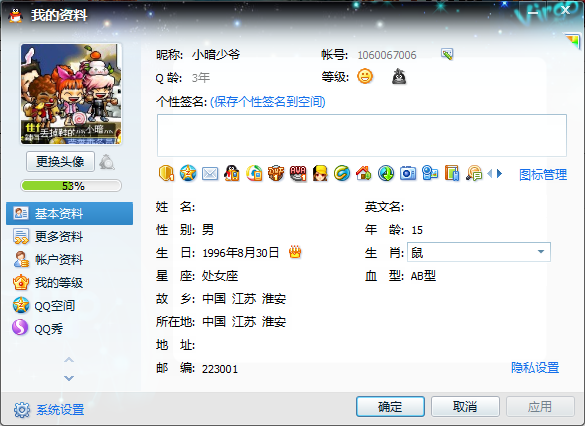Open the blue camera photo icon
Viewport: 585px width, 426px height.
(408, 173)
